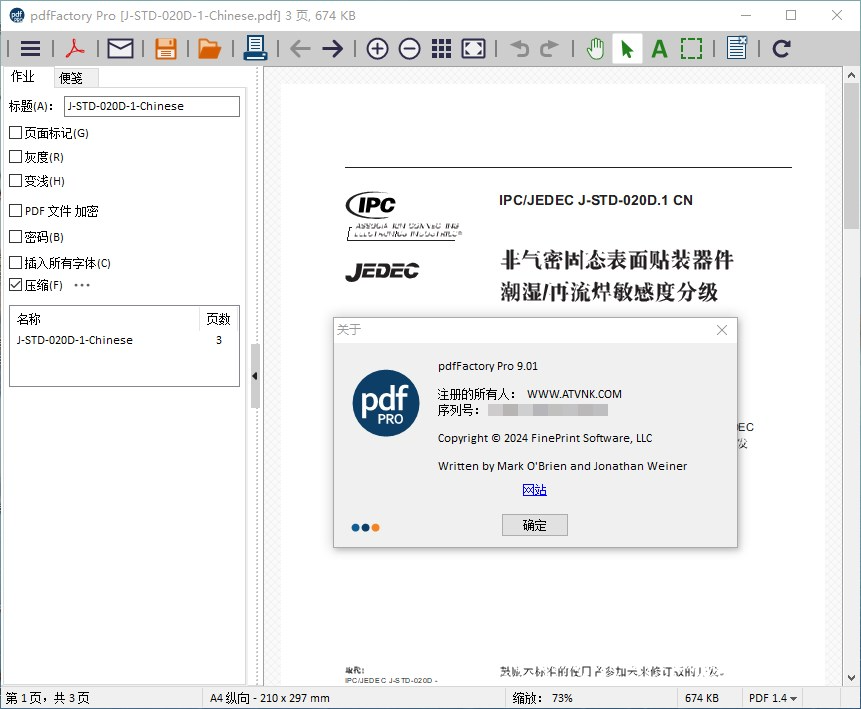Click the notes page icon in toolbar
This screenshot has width=861, height=709.
(737, 48)
